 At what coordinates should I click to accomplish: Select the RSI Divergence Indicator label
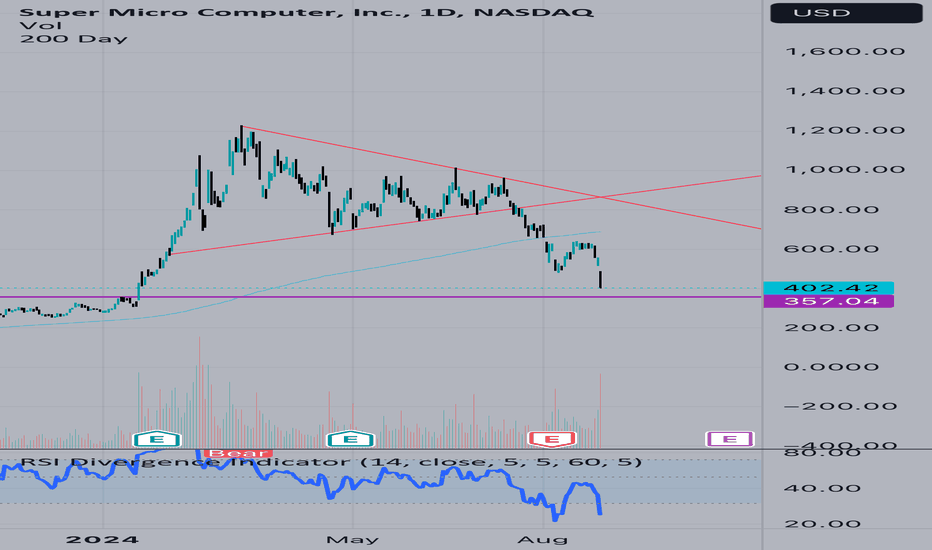pyautogui.click(x=332, y=462)
